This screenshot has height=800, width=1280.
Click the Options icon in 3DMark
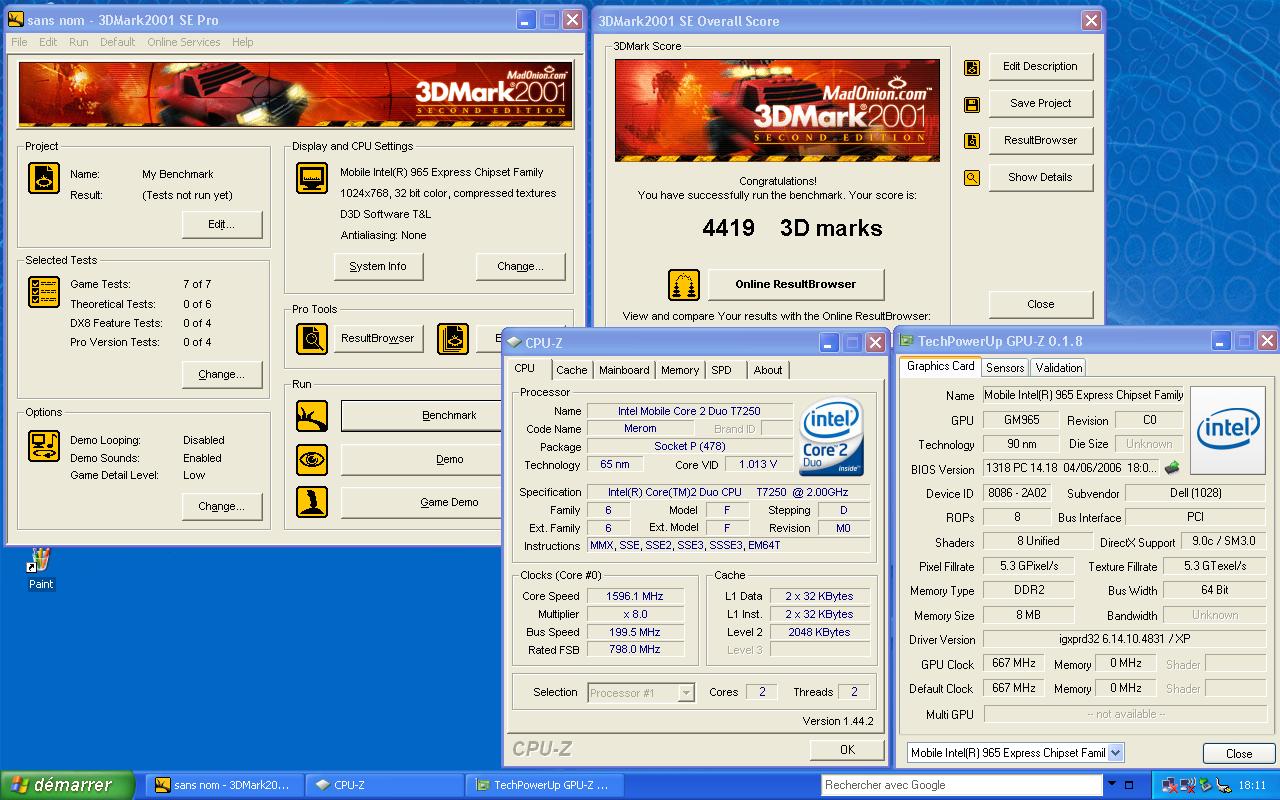[44, 446]
